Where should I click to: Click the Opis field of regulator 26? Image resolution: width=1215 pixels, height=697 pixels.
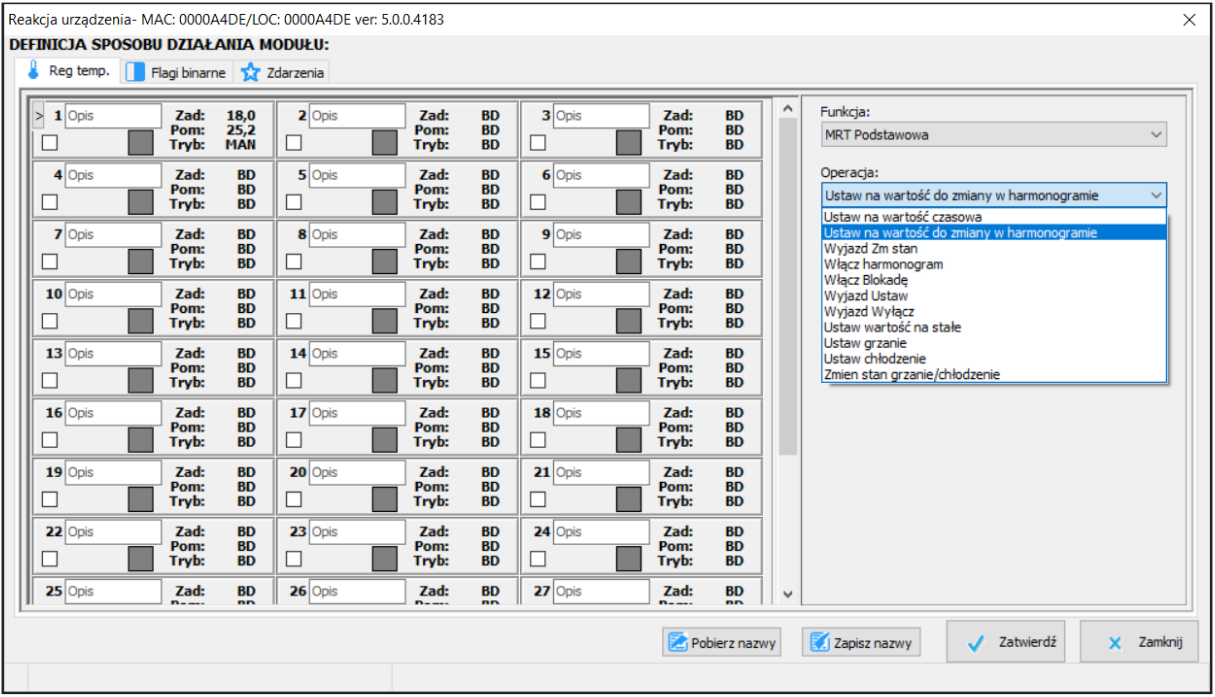357,591
